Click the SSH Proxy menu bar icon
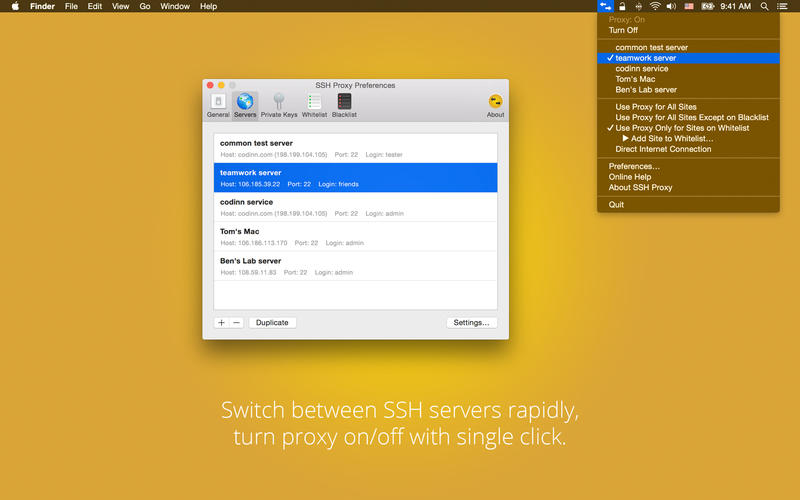This screenshot has width=800, height=500. 605,6
